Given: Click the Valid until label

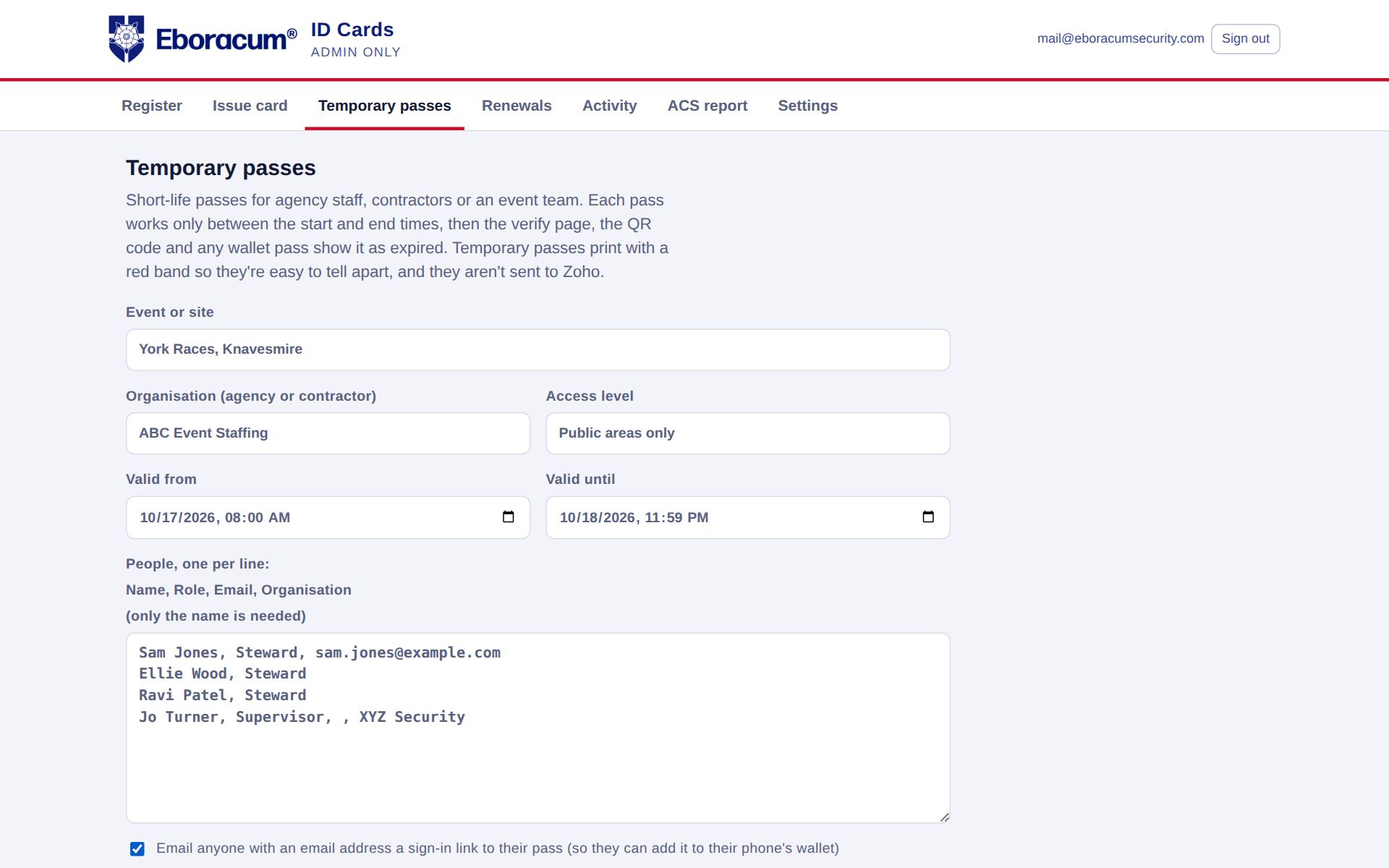Looking at the screenshot, I should pos(580,479).
